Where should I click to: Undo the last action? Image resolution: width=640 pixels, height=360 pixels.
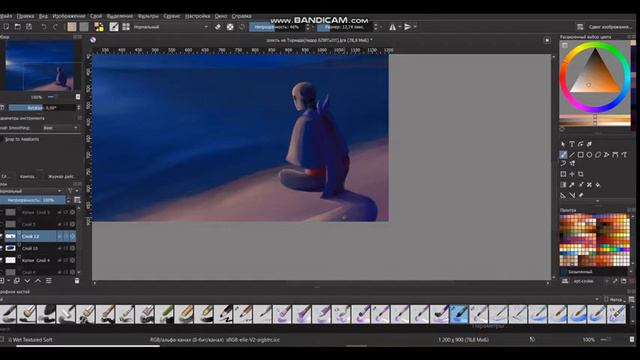click(44, 27)
